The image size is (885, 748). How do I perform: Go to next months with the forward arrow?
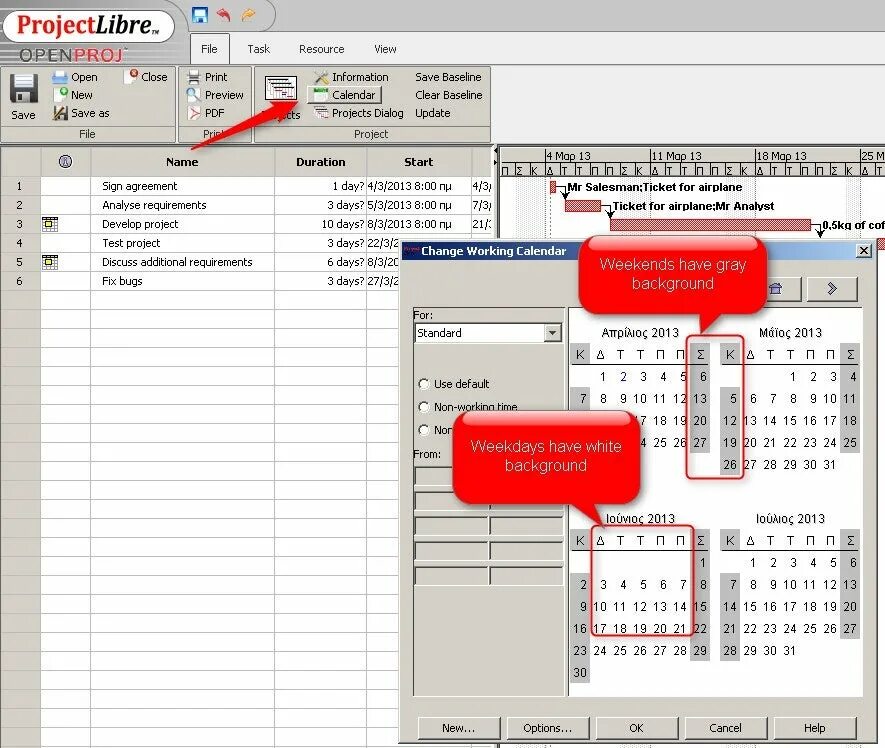coord(832,288)
